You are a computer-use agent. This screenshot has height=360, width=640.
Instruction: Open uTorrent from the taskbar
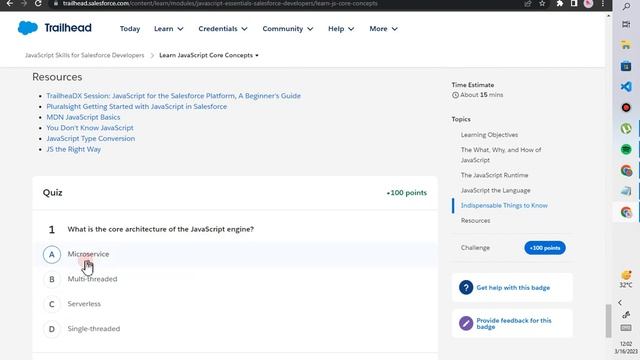coord(626,128)
